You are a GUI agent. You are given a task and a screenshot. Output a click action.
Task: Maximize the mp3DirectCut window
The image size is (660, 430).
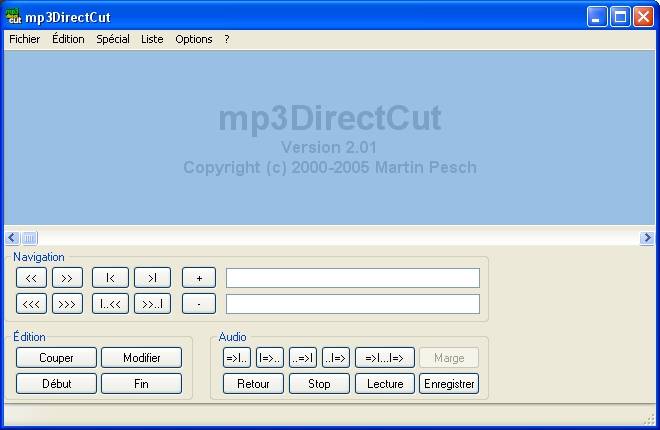pyautogui.click(x=620, y=17)
